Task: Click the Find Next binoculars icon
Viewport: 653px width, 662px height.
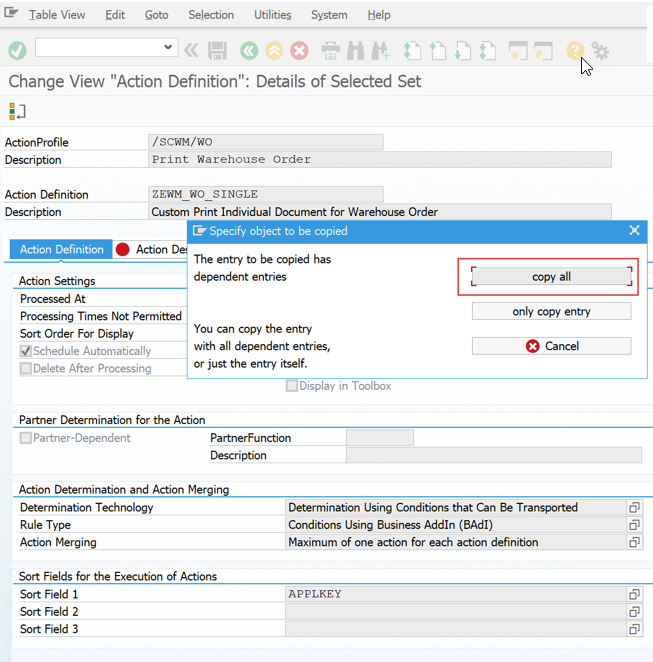Action: pyautogui.click(x=381, y=51)
